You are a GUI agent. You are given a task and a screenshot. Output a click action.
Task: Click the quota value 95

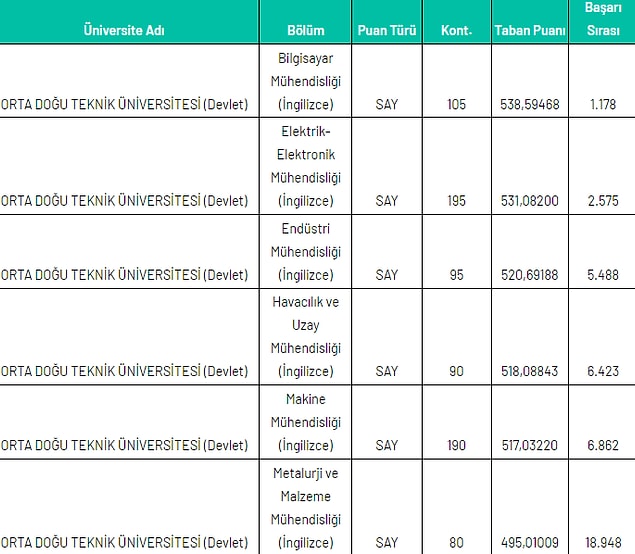[456, 275]
